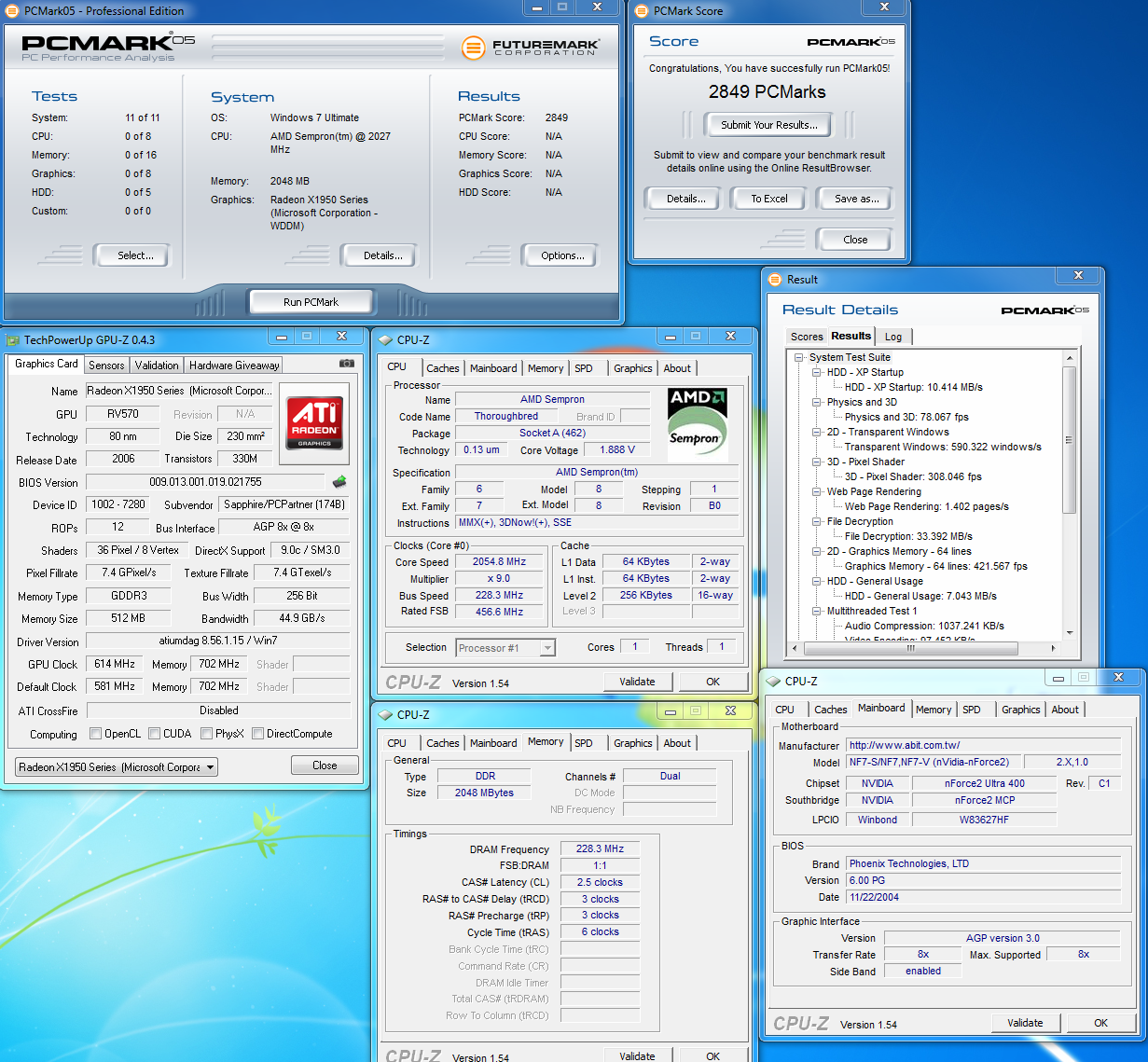This screenshot has width=1148, height=1062.
Task: Click Validate in the CPU-Z Mainboard window
Action: click(1025, 1023)
